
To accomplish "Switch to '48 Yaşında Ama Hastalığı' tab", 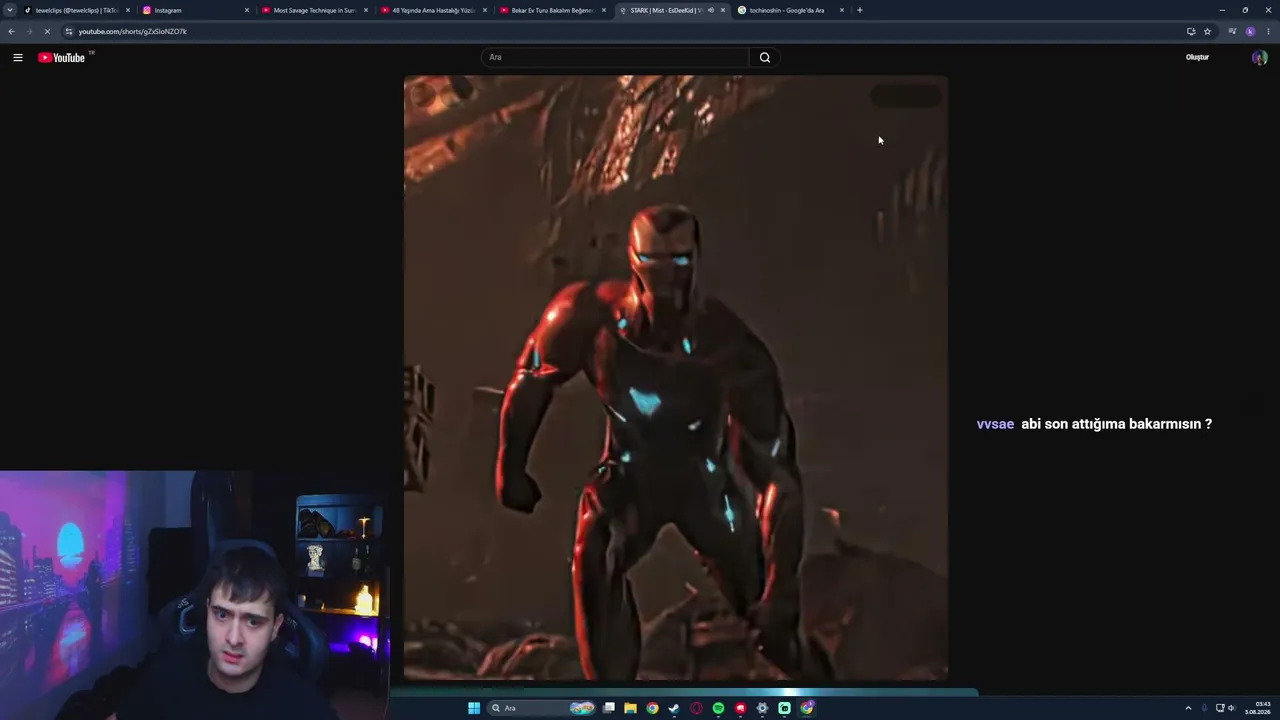I will pos(434,10).
